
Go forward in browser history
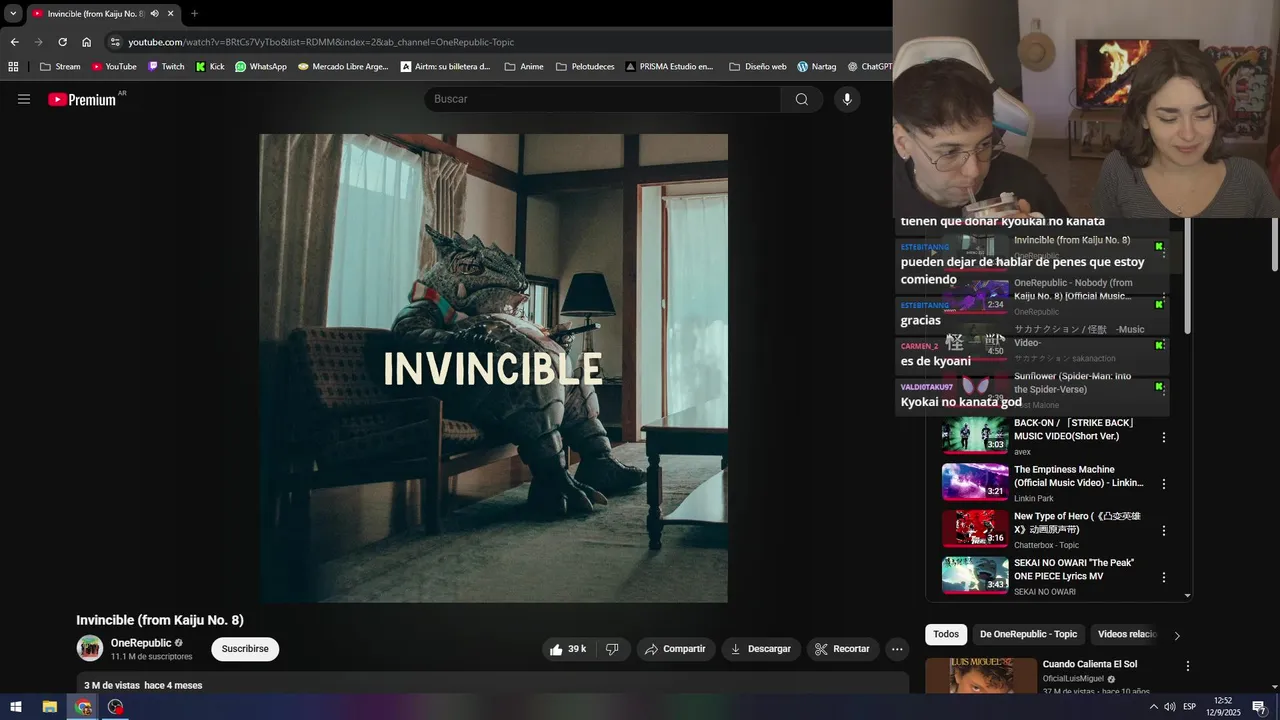tap(38, 42)
